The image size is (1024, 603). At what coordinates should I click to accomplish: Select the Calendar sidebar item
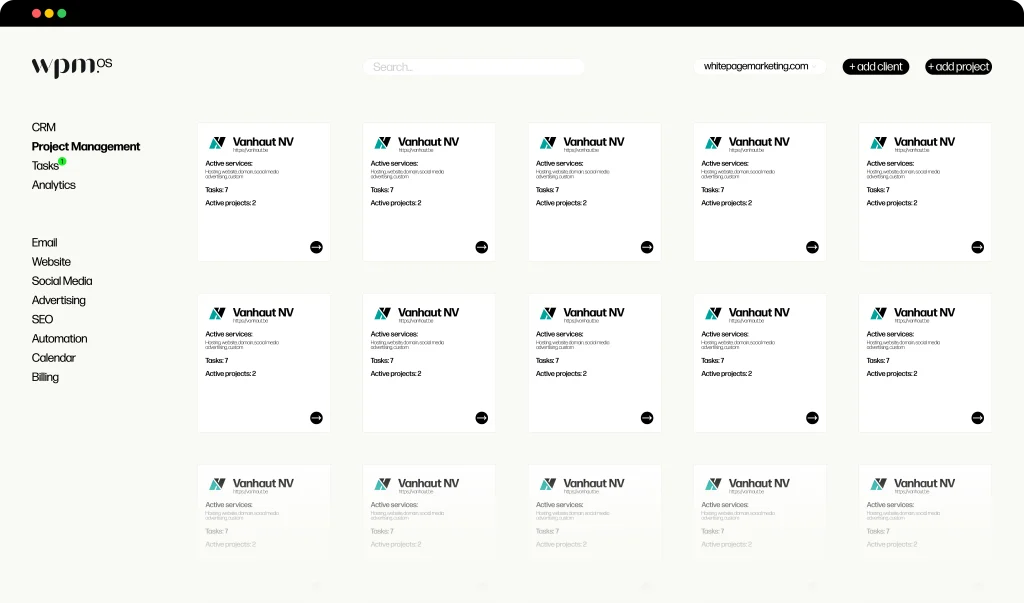coord(54,358)
